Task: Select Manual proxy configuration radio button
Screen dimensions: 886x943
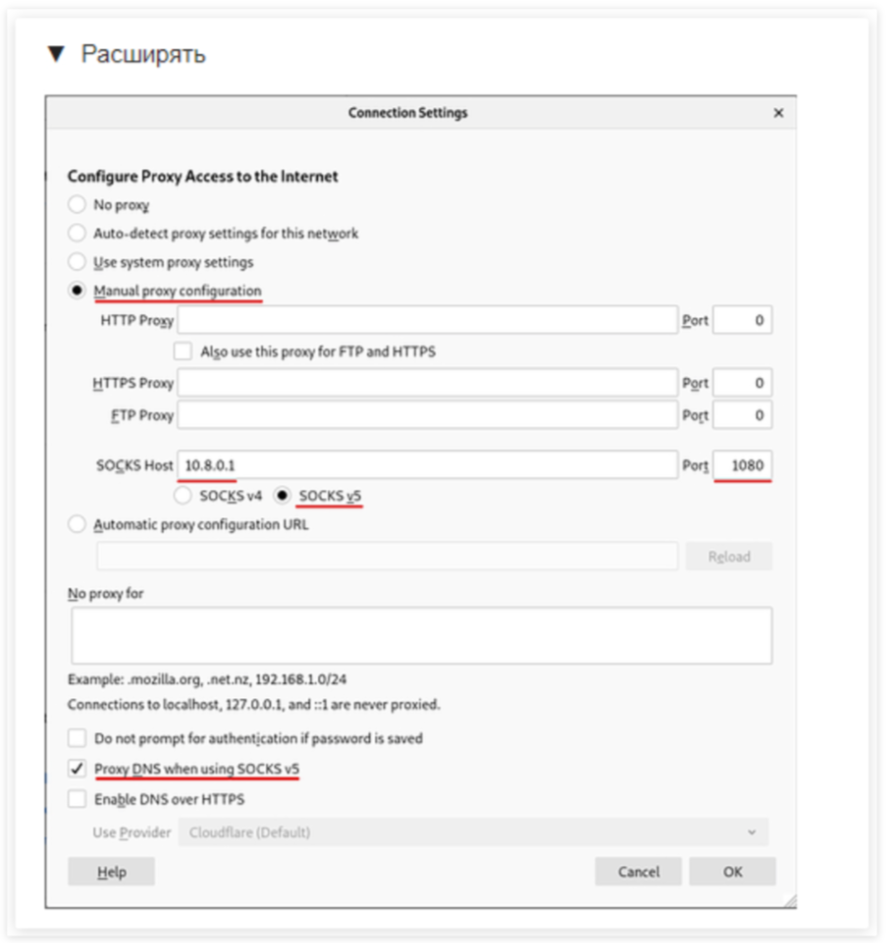Action: [x=77, y=291]
